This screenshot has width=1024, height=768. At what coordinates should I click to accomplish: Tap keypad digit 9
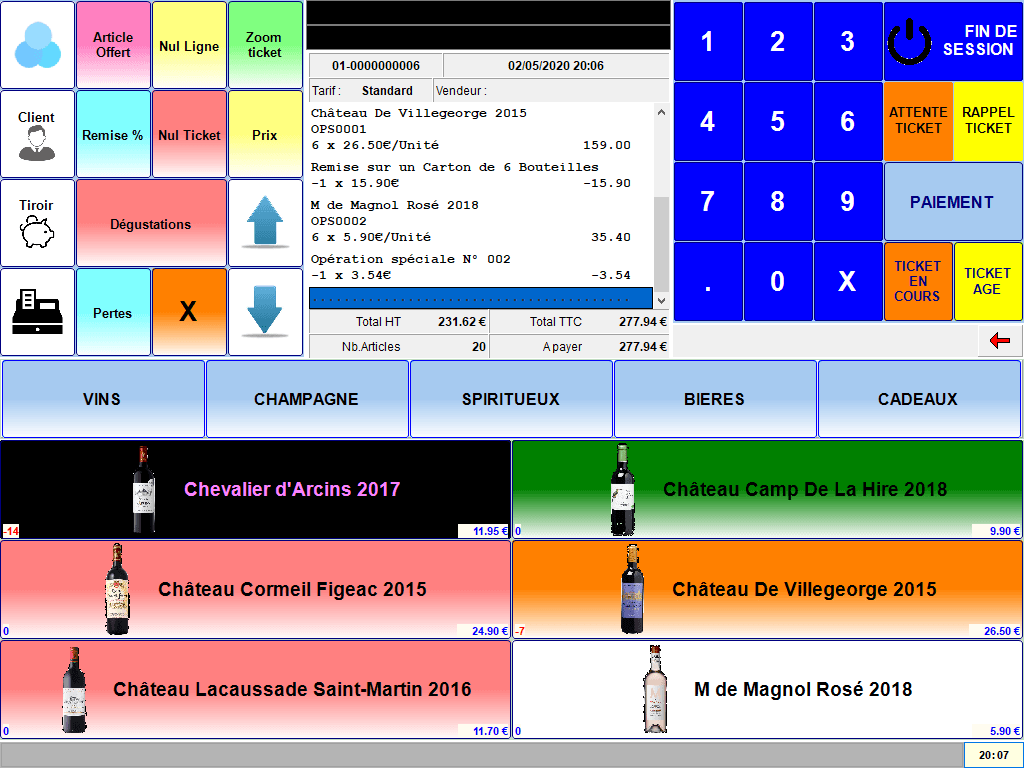coord(848,201)
